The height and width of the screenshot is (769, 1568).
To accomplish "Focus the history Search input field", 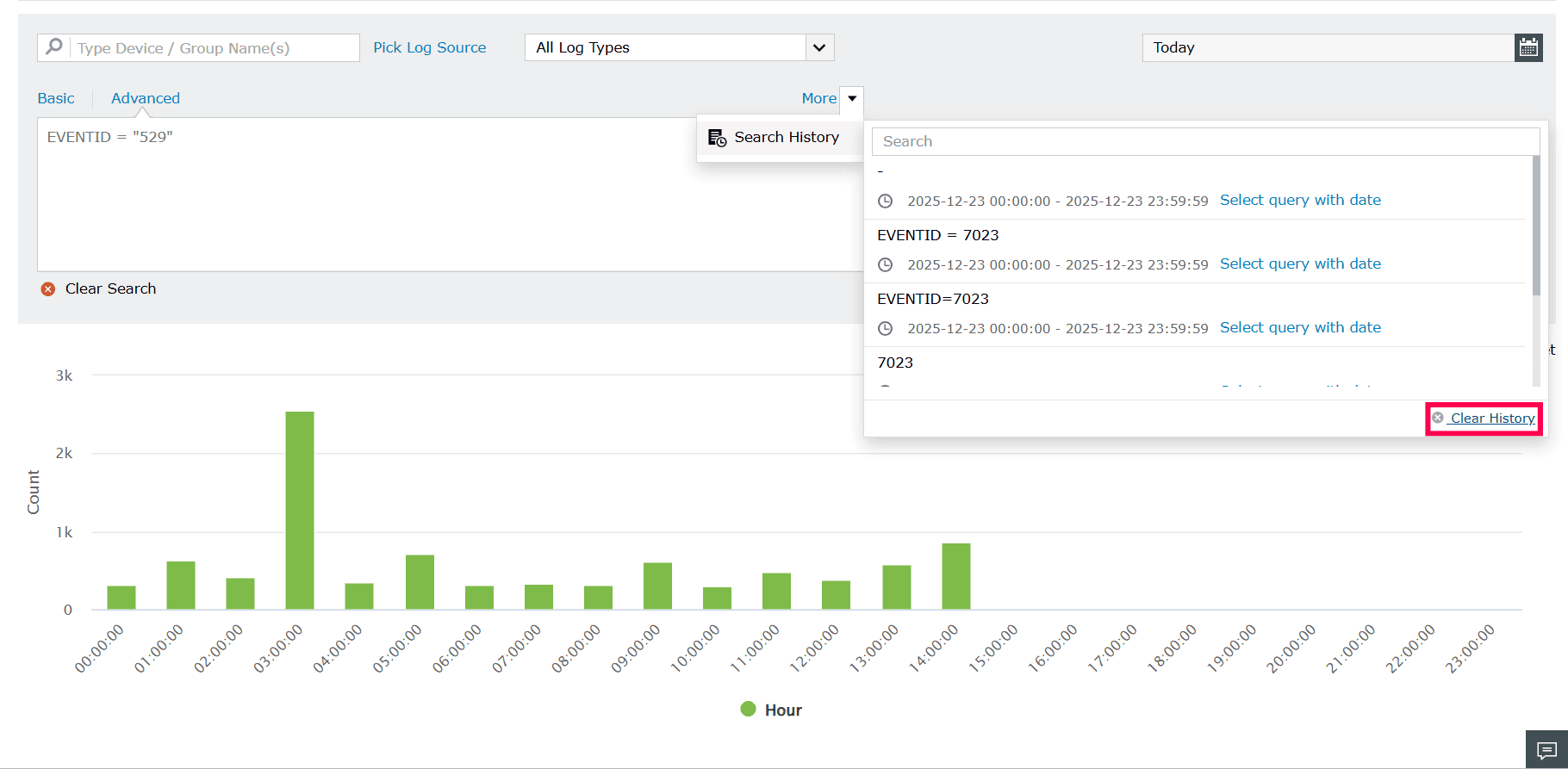I will [1205, 141].
